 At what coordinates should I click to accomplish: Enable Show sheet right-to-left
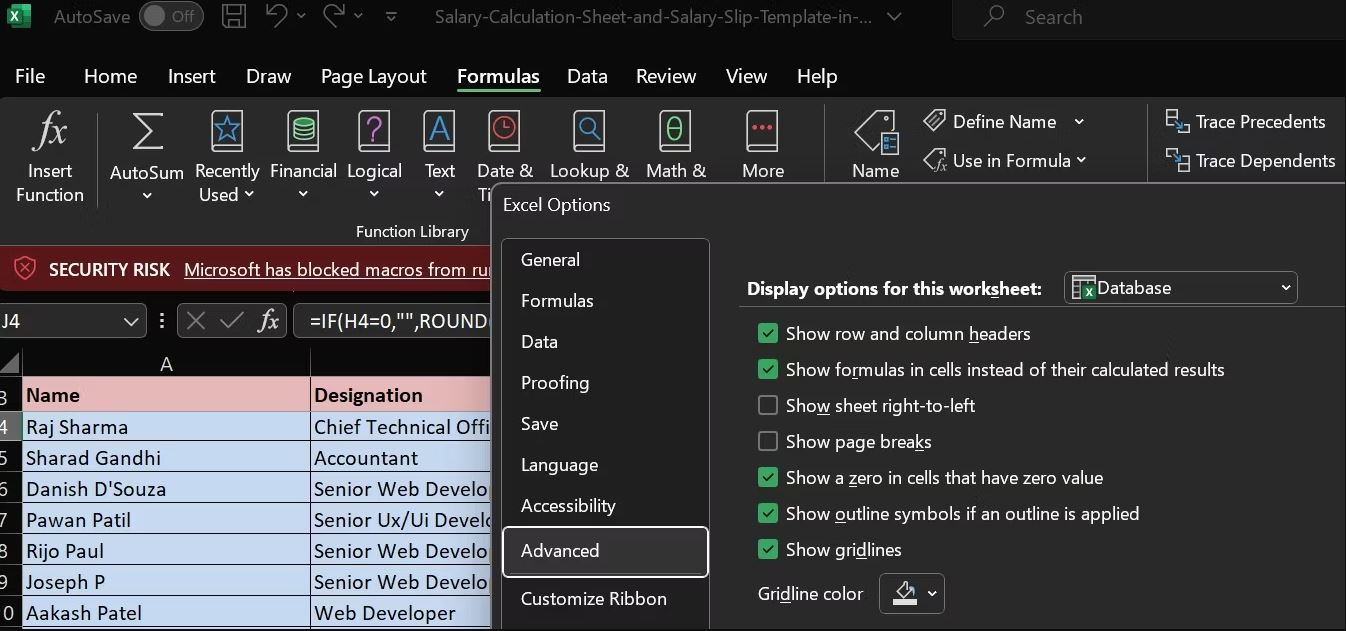pos(768,406)
